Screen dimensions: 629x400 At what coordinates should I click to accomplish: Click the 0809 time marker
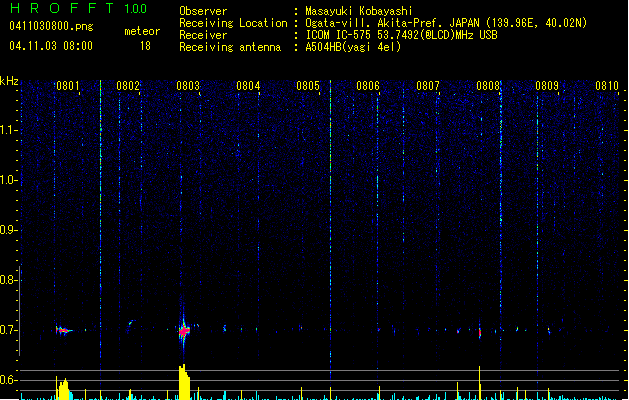pyautogui.click(x=547, y=86)
